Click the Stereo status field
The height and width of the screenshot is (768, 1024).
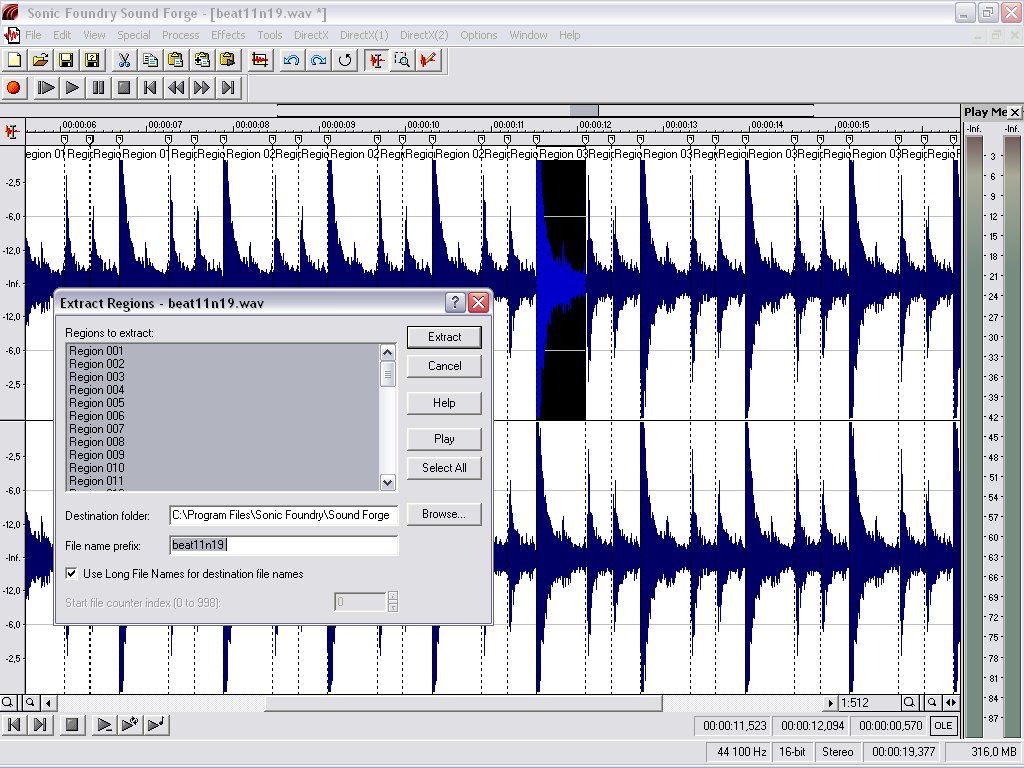[837, 752]
